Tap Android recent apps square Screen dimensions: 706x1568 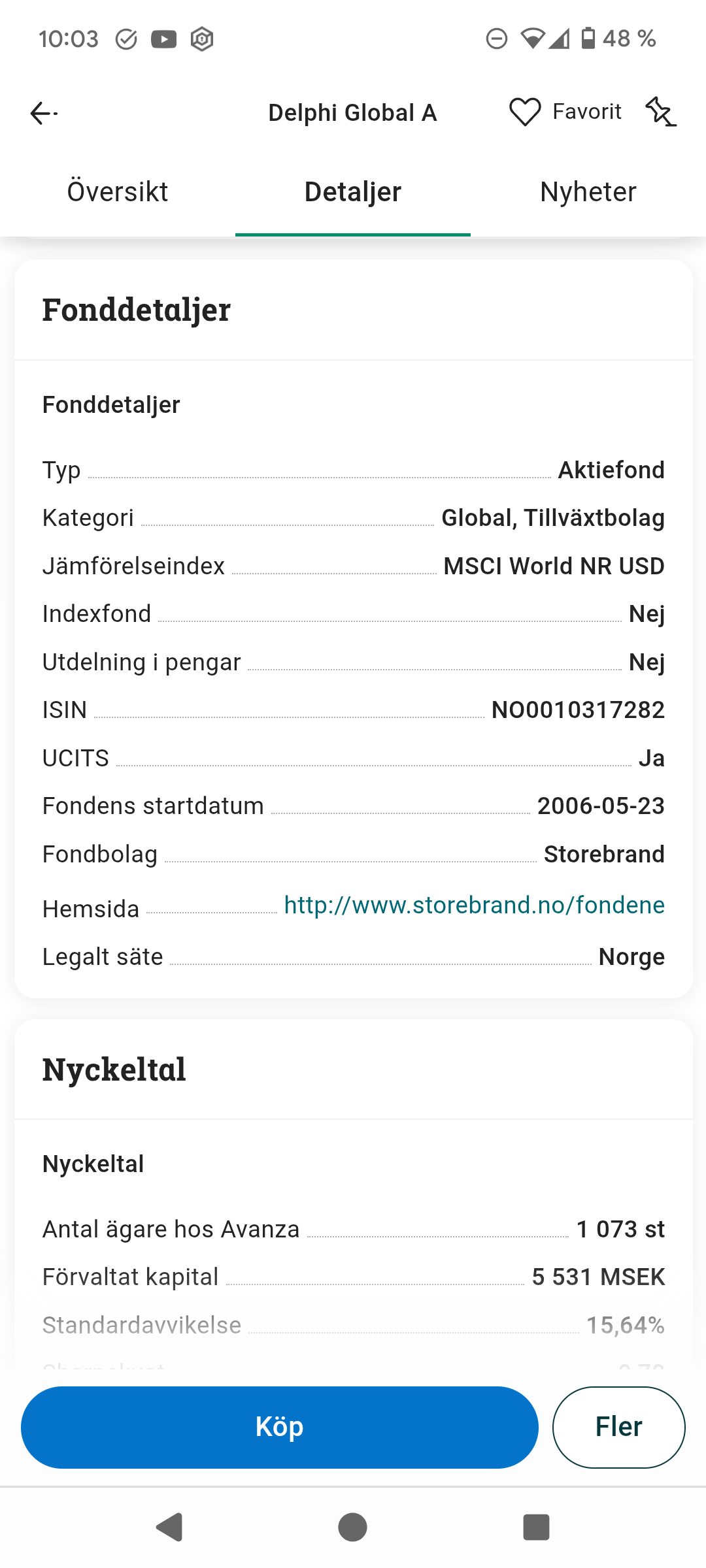point(536,1527)
